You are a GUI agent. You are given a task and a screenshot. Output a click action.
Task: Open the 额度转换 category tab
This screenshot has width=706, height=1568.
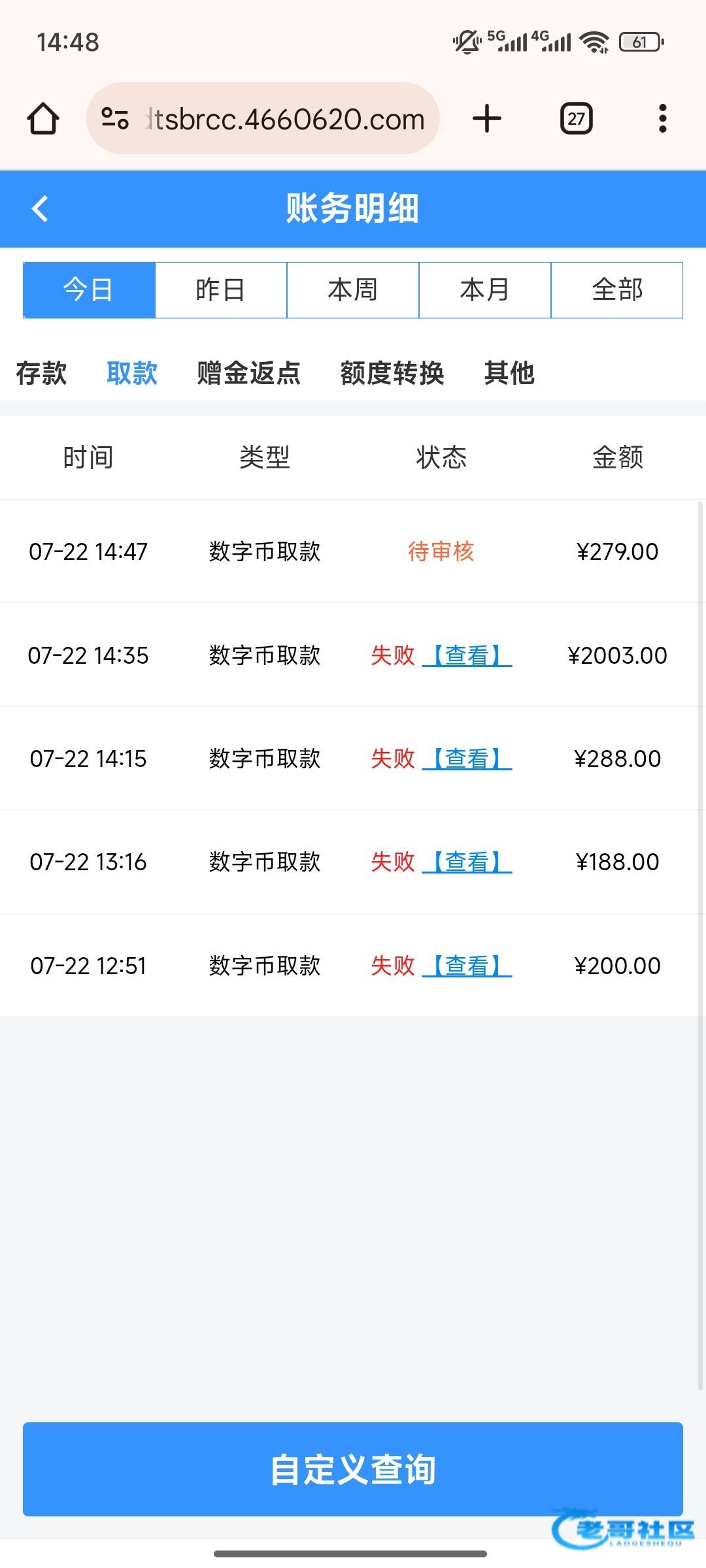coord(392,374)
